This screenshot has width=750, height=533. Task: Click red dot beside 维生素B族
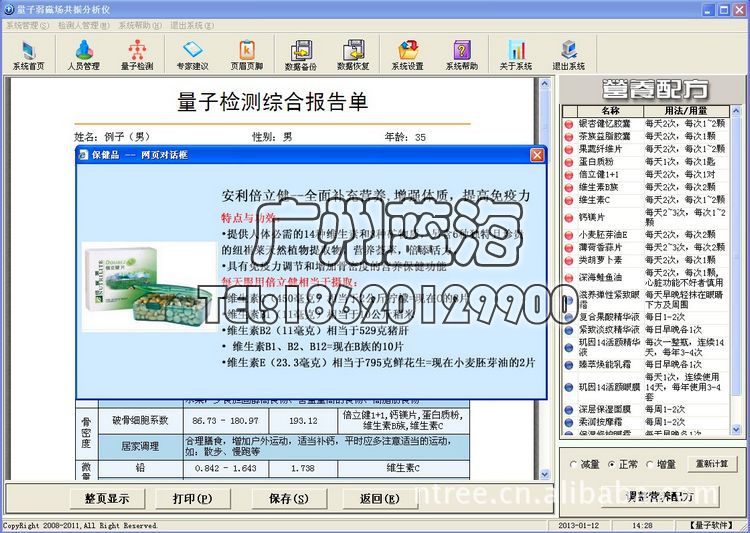click(569, 188)
